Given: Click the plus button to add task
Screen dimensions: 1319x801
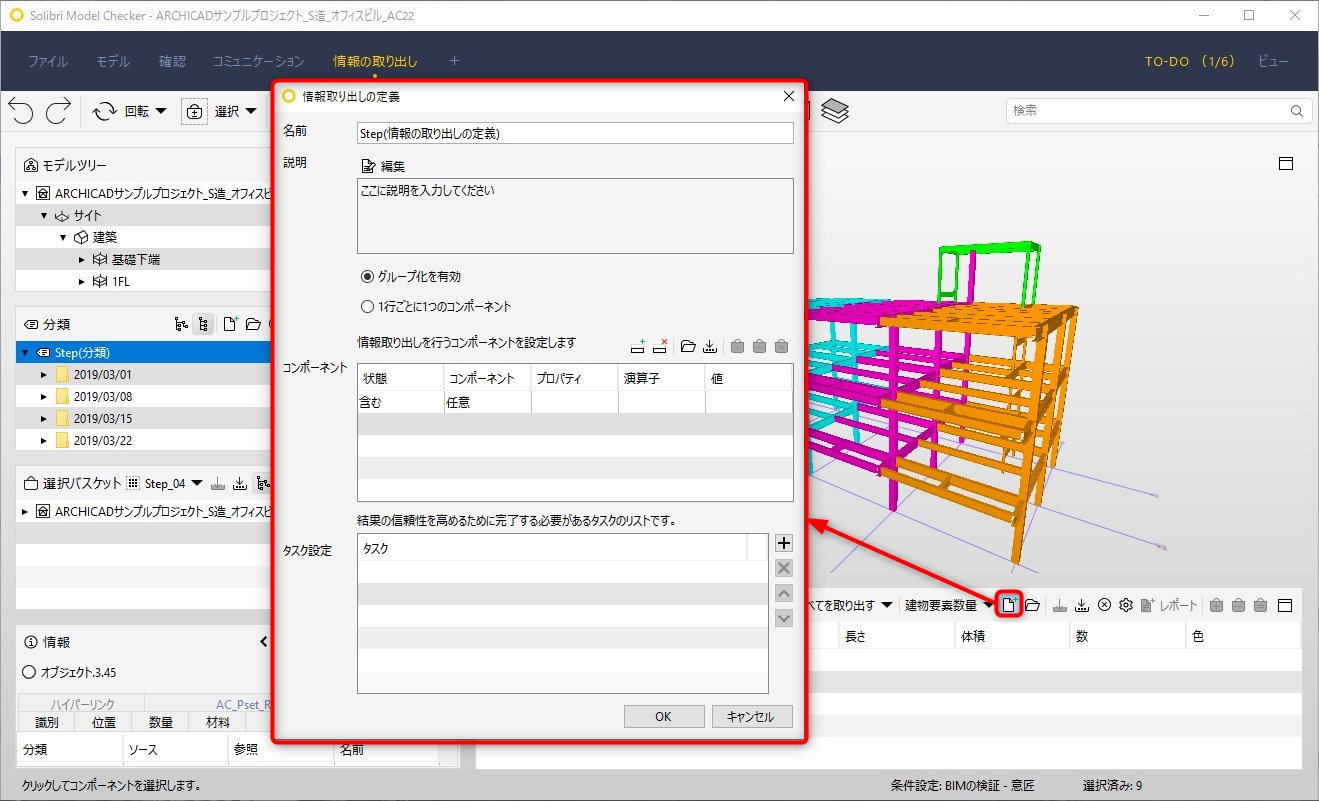Looking at the screenshot, I should click(784, 543).
